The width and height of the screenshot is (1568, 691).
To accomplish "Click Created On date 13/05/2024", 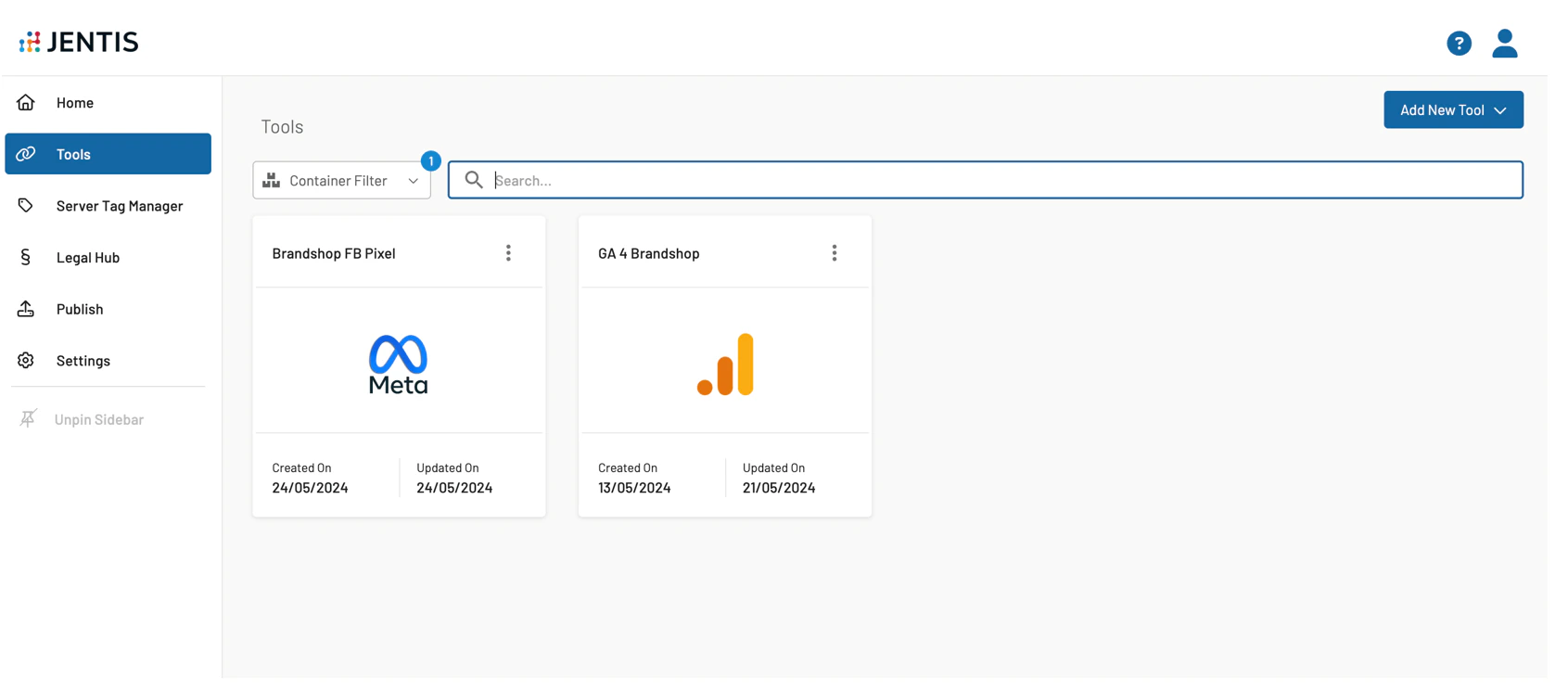I will point(634,488).
